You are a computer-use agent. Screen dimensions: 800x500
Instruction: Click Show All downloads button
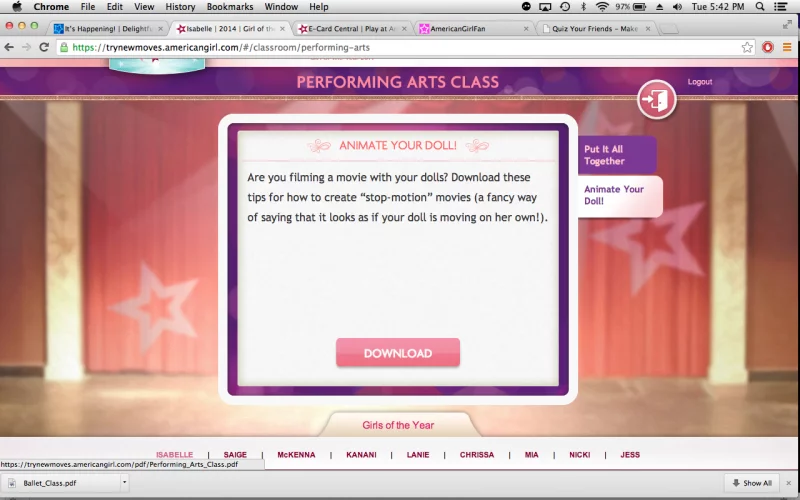[753, 483]
